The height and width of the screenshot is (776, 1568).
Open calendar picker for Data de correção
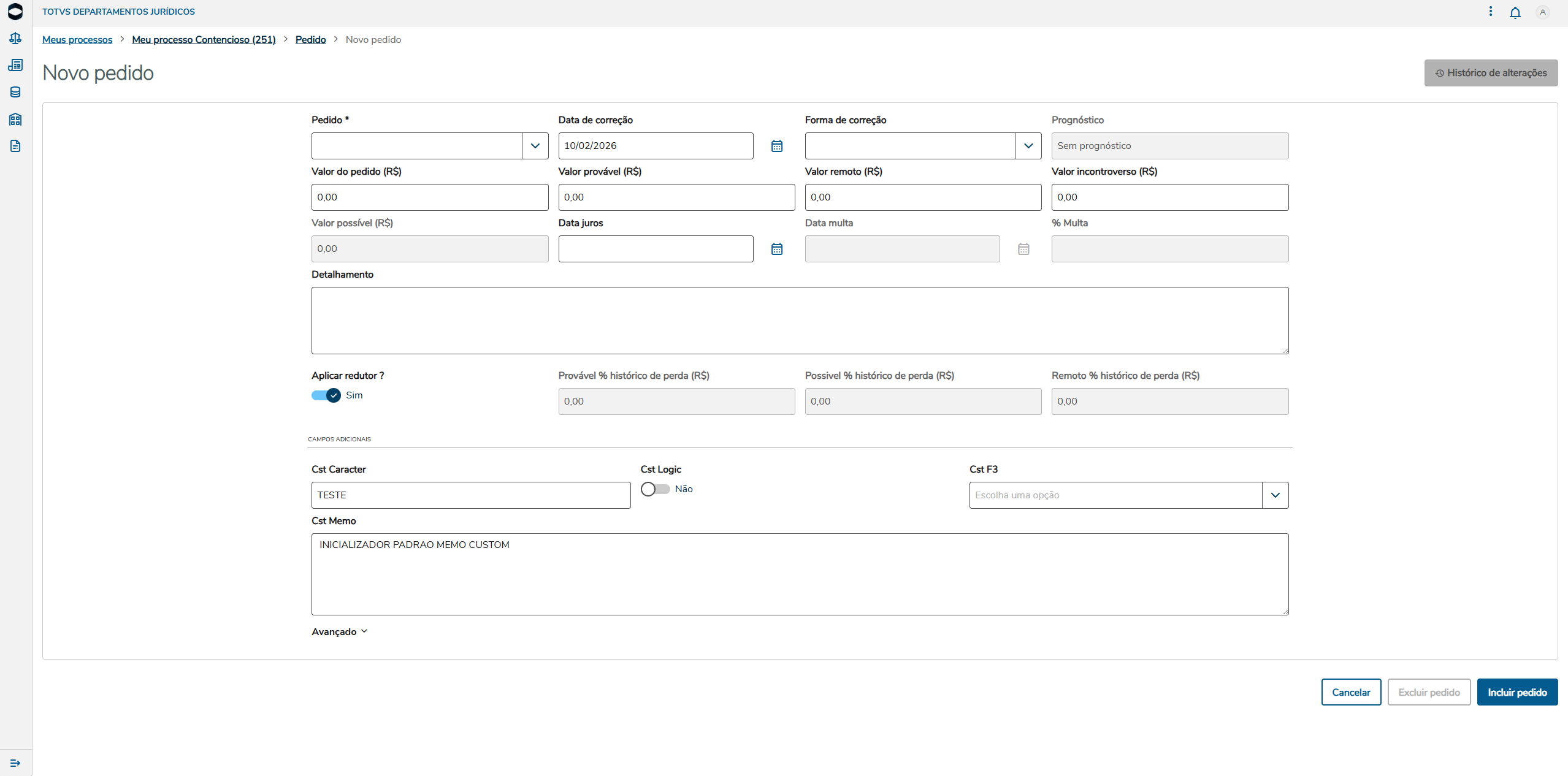click(776, 146)
